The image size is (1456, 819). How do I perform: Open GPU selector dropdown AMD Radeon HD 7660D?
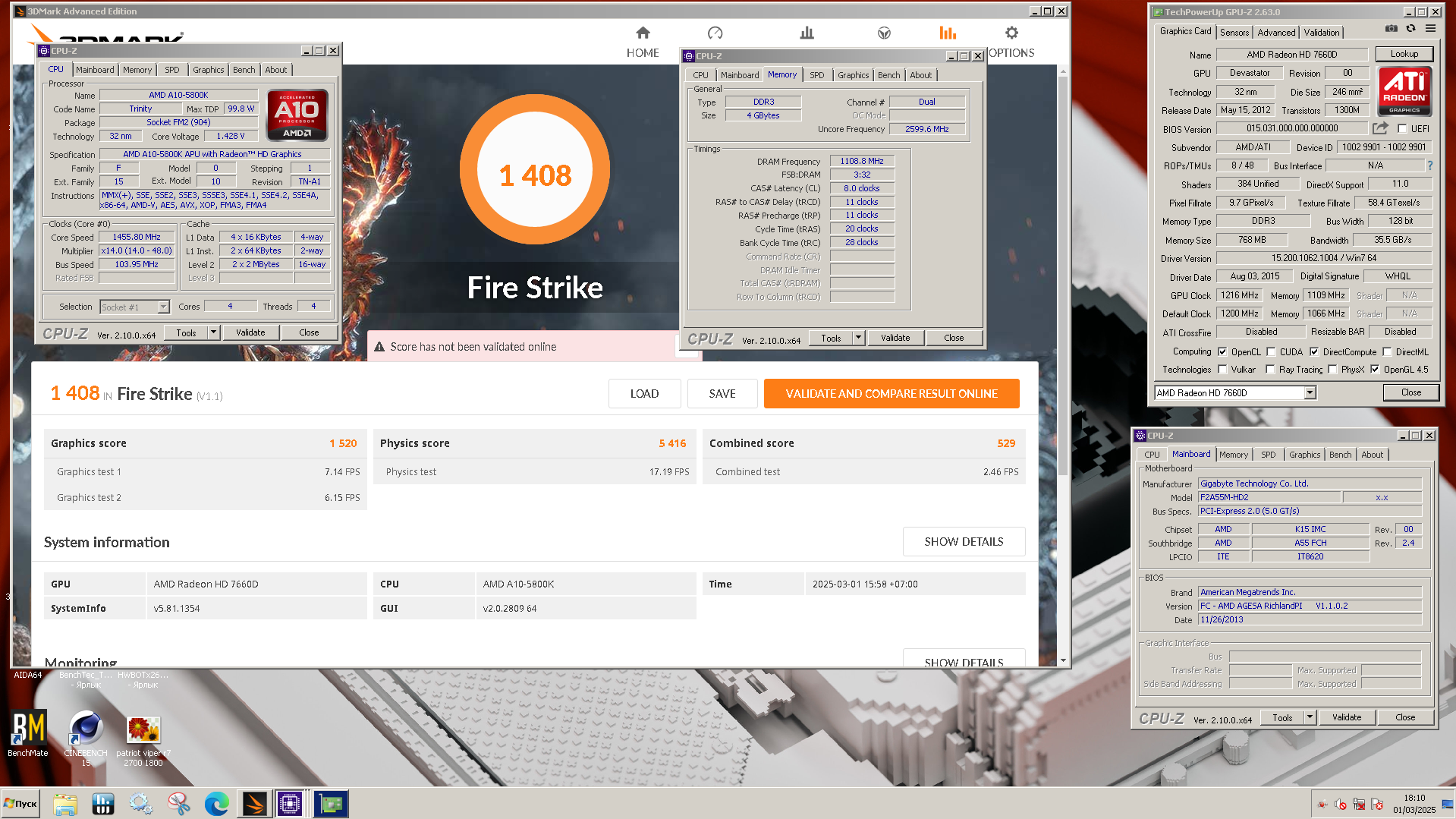tap(1310, 392)
